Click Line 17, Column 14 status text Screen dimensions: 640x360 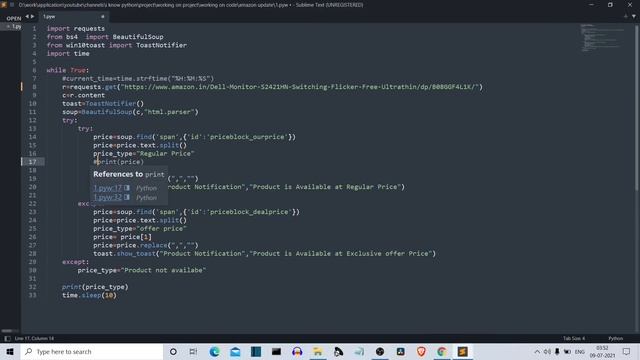pos(34,338)
